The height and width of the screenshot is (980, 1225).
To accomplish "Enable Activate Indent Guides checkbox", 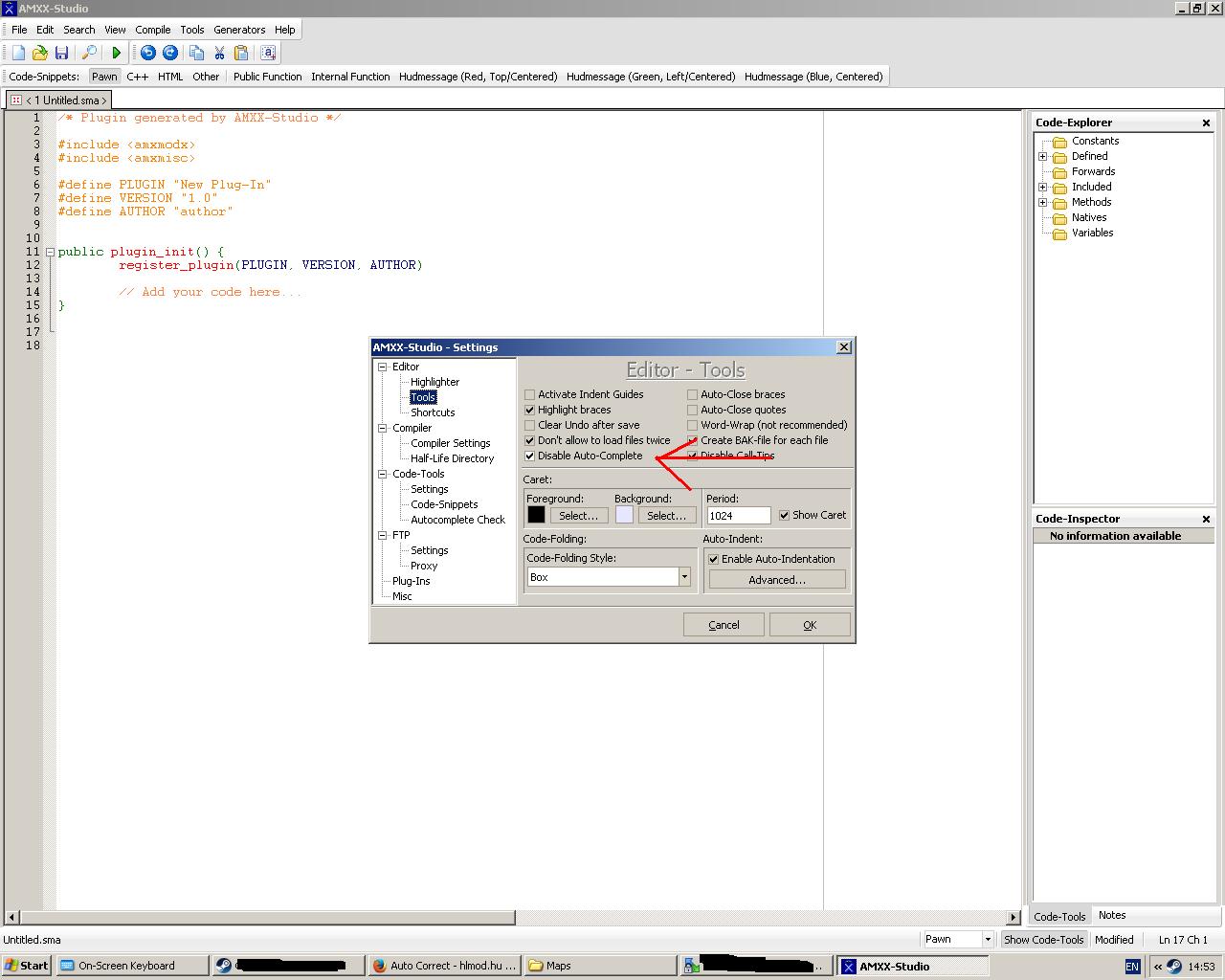I will [529, 394].
